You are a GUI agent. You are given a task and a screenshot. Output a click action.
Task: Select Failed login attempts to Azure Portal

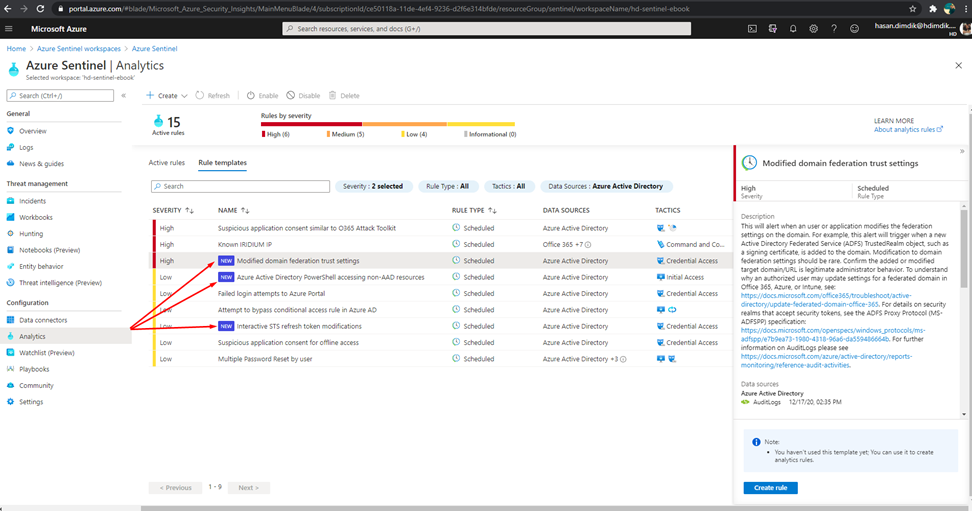coord(443,293)
